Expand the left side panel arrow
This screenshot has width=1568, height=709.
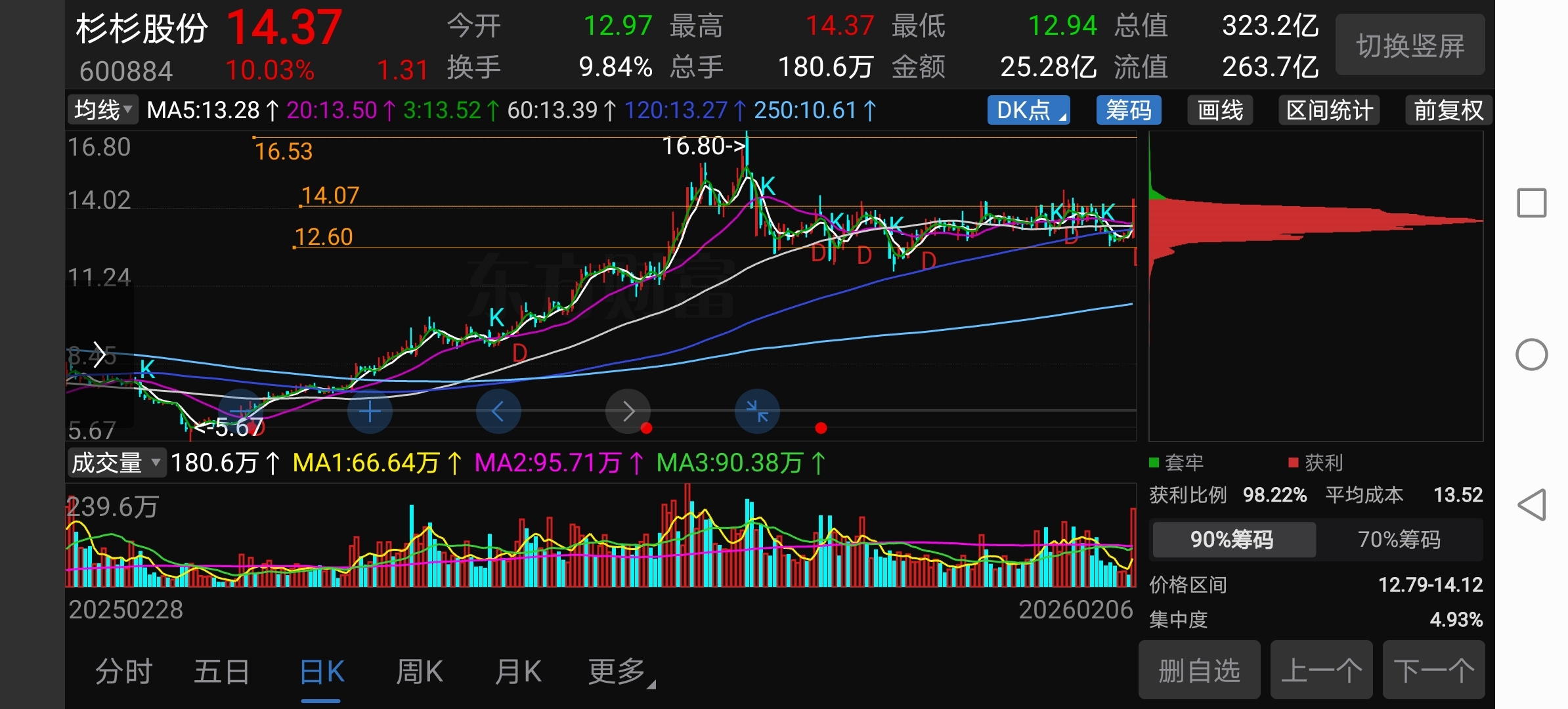click(99, 354)
